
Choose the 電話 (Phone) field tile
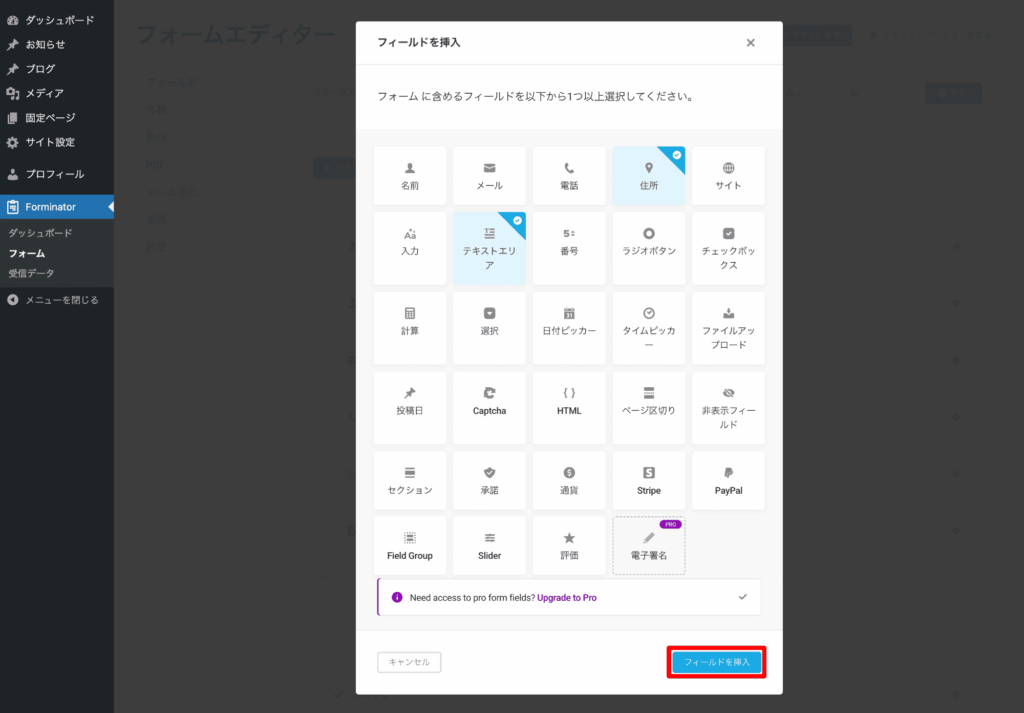coord(569,176)
